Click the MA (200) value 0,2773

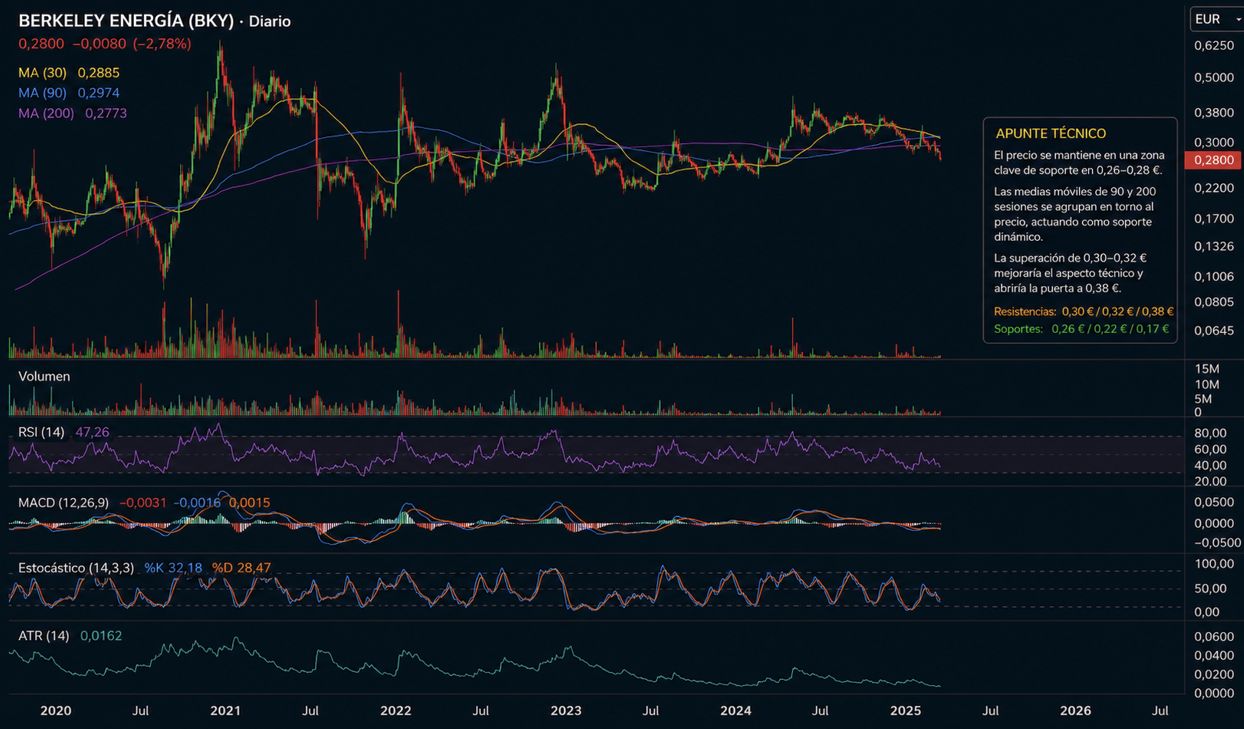coord(106,113)
